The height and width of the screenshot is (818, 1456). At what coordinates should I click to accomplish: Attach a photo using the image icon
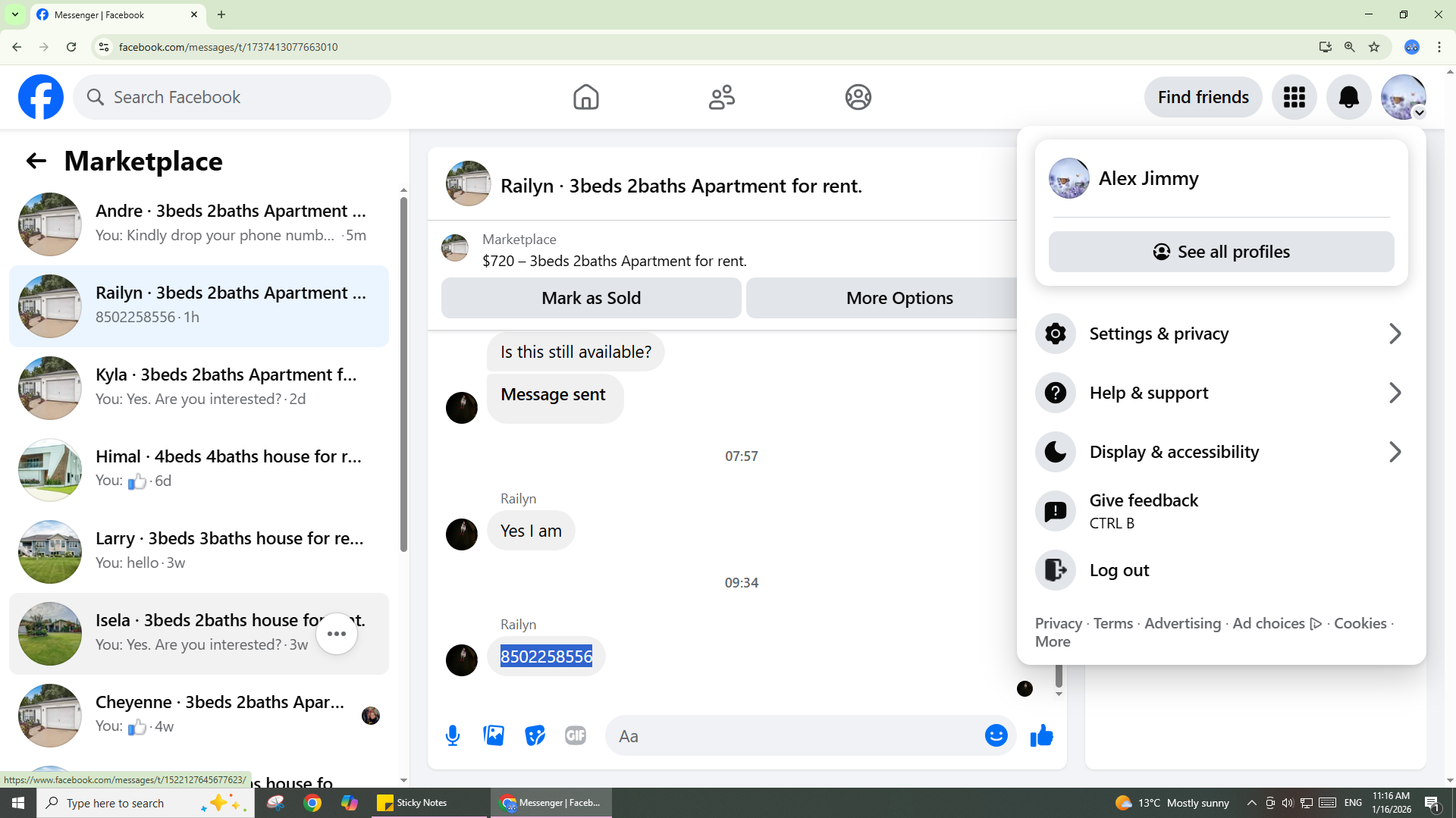[494, 735]
